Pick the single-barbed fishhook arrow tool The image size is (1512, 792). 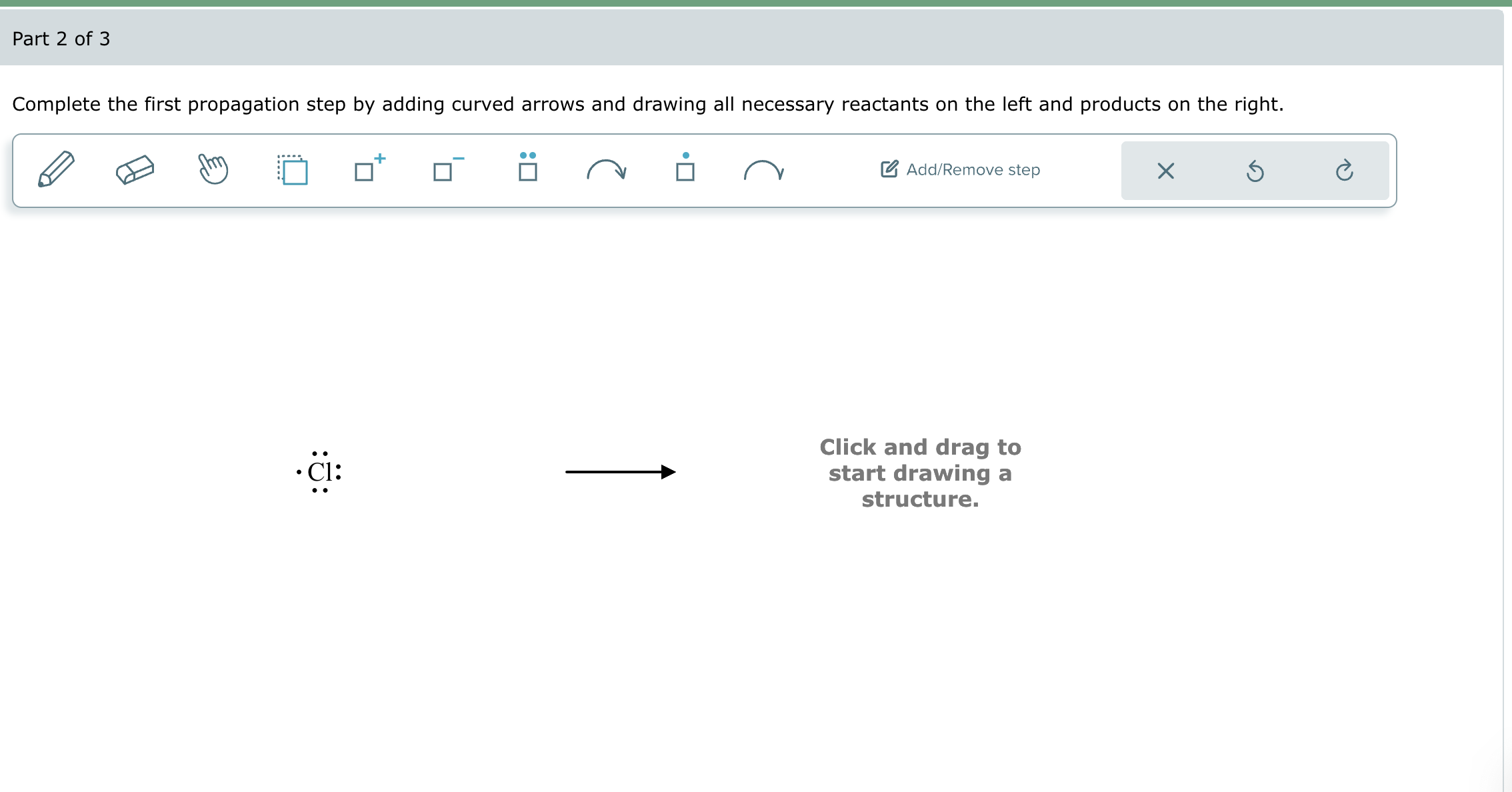[764, 171]
